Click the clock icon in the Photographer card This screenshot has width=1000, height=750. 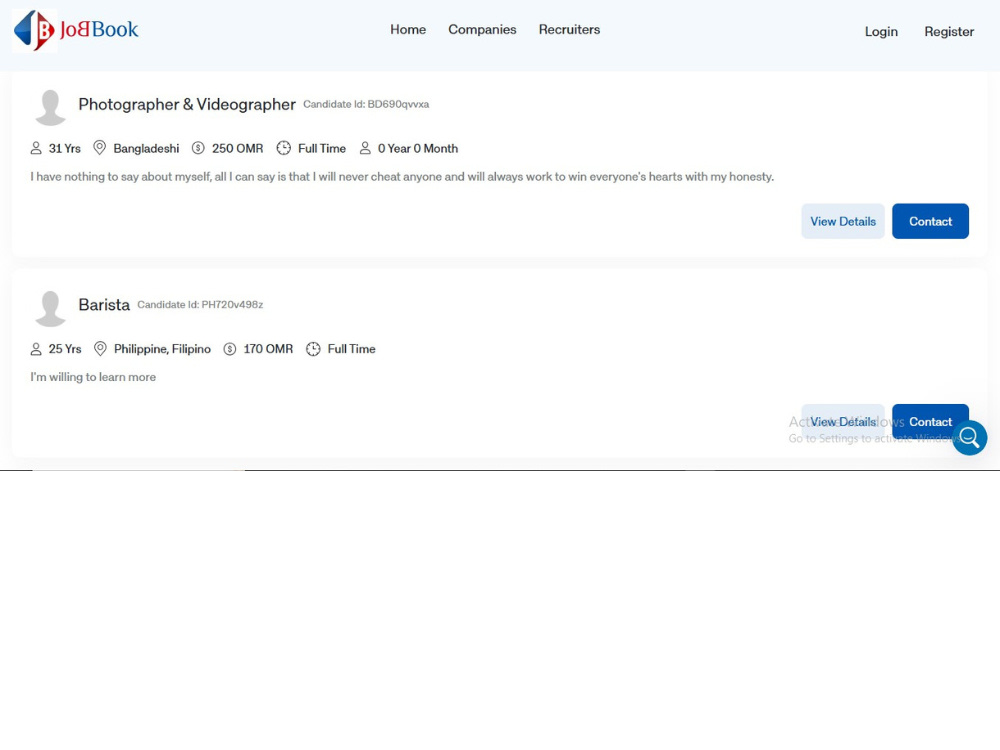click(284, 148)
